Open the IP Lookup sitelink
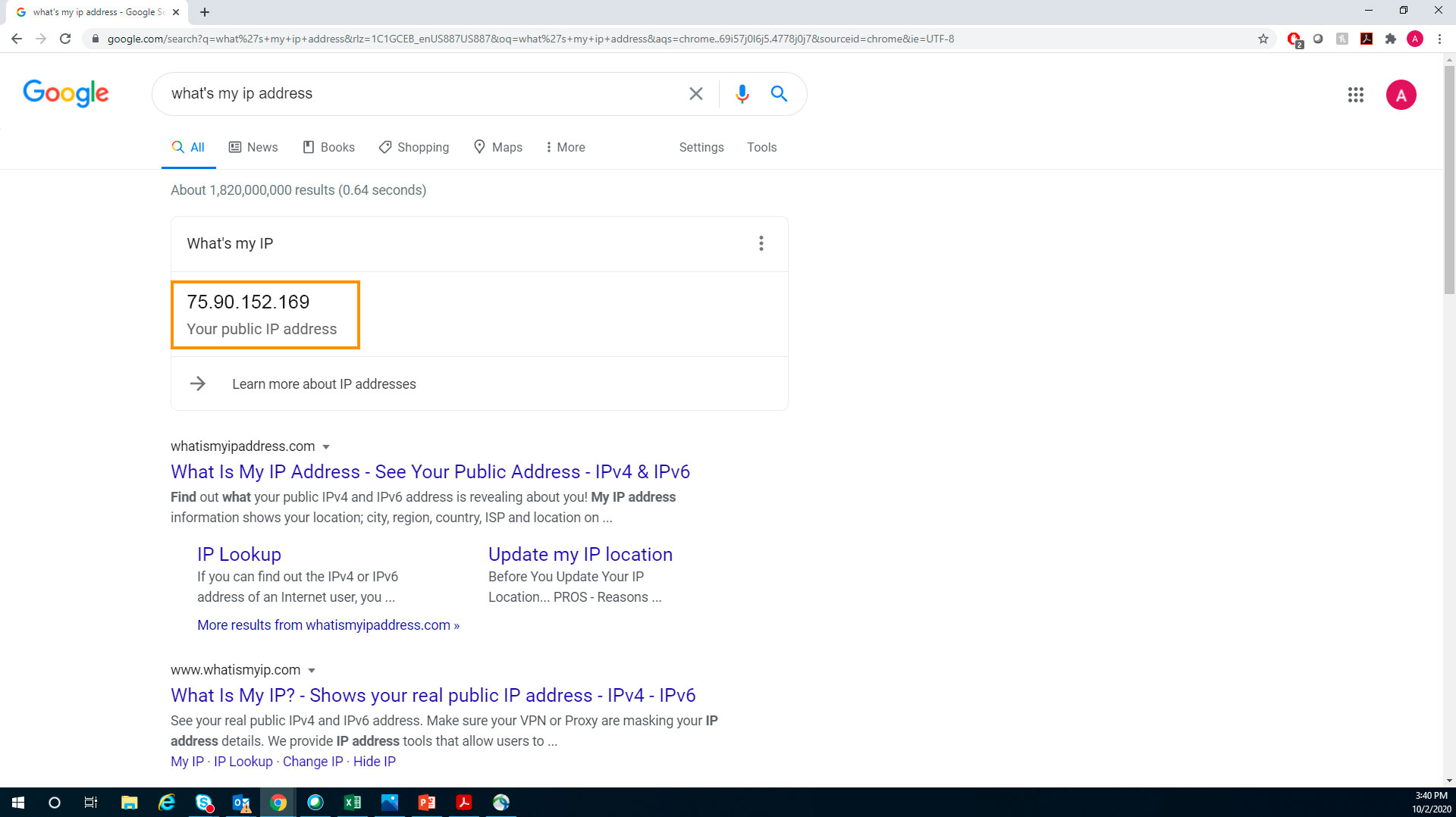Image resolution: width=1456 pixels, height=817 pixels. coord(239,554)
